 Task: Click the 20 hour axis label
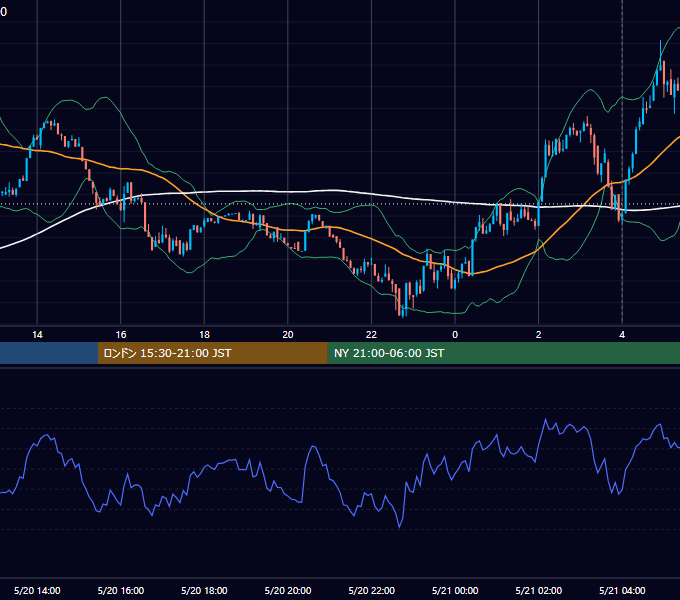click(288, 335)
